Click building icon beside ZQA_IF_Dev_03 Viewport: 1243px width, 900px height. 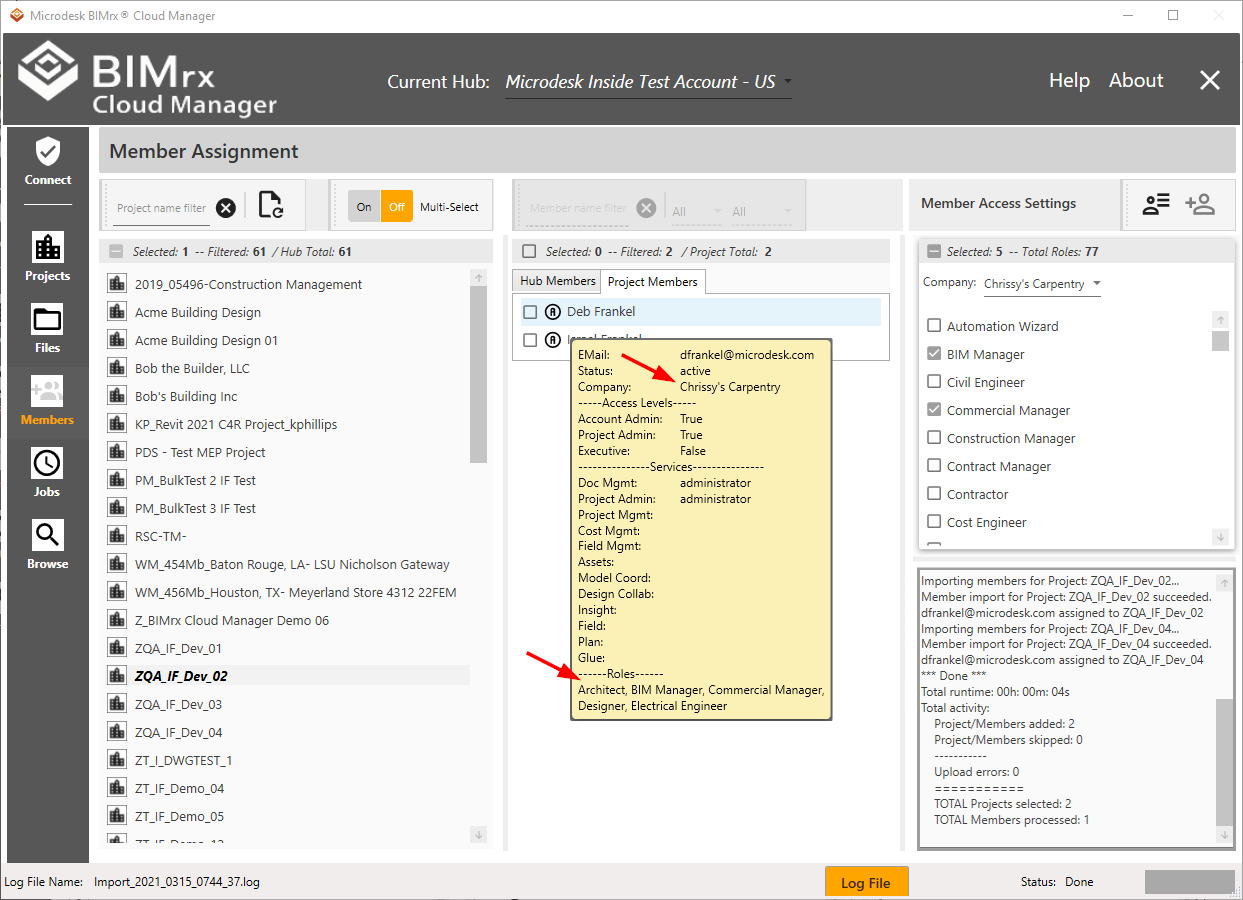[117, 704]
